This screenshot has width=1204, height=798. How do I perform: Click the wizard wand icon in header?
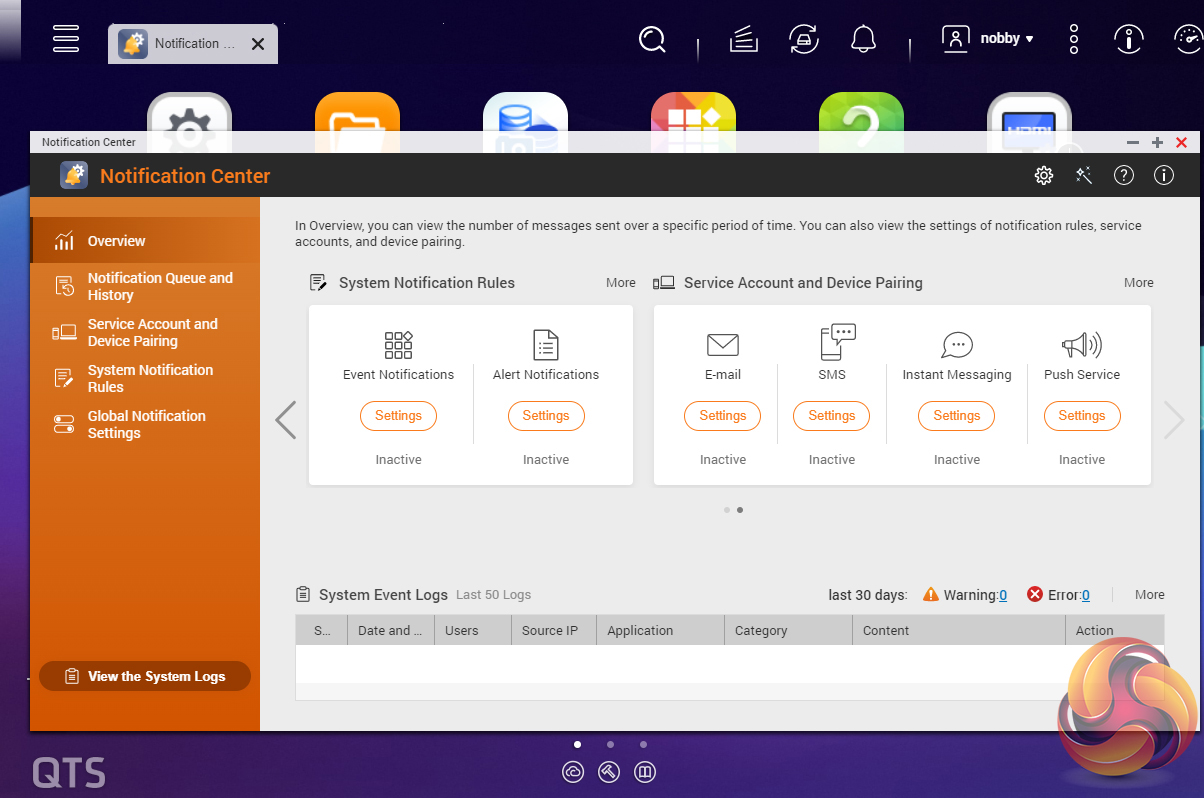click(x=1084, y=176)
